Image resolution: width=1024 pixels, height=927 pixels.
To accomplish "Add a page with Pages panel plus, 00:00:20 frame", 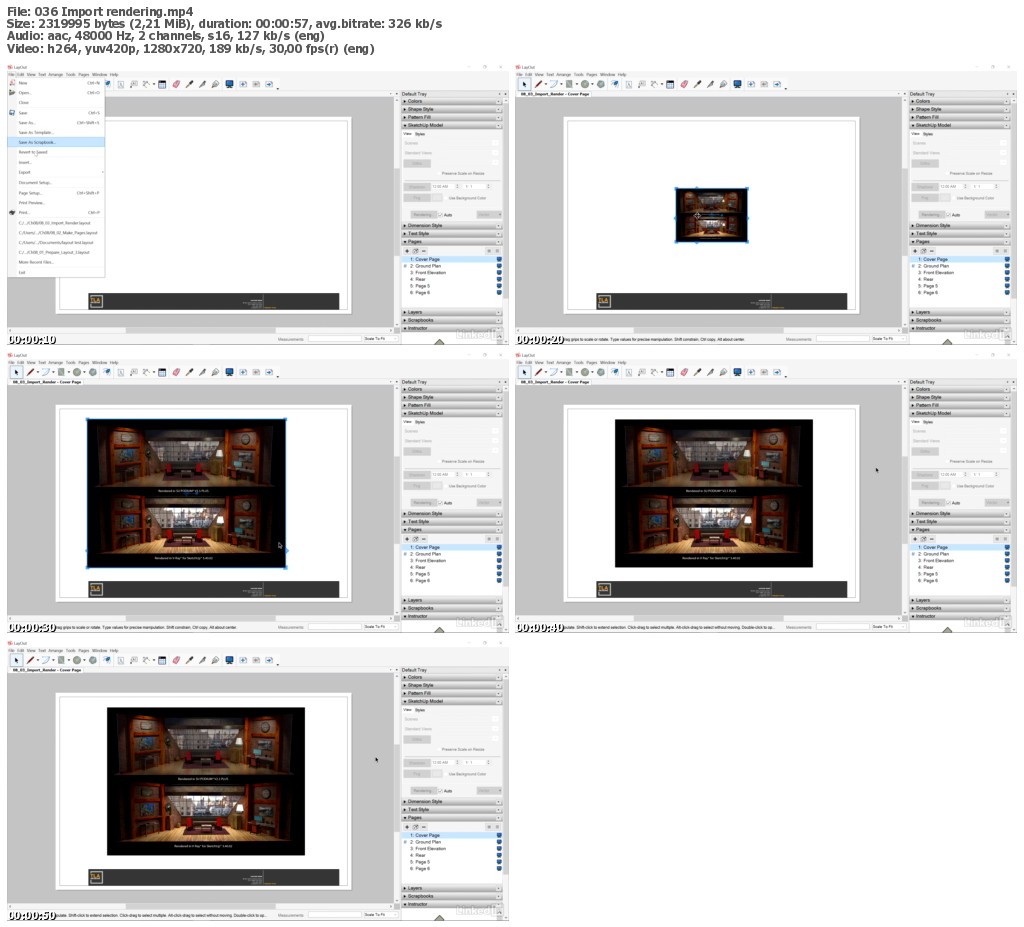I will pyautogui.click(x=915, y=251).
